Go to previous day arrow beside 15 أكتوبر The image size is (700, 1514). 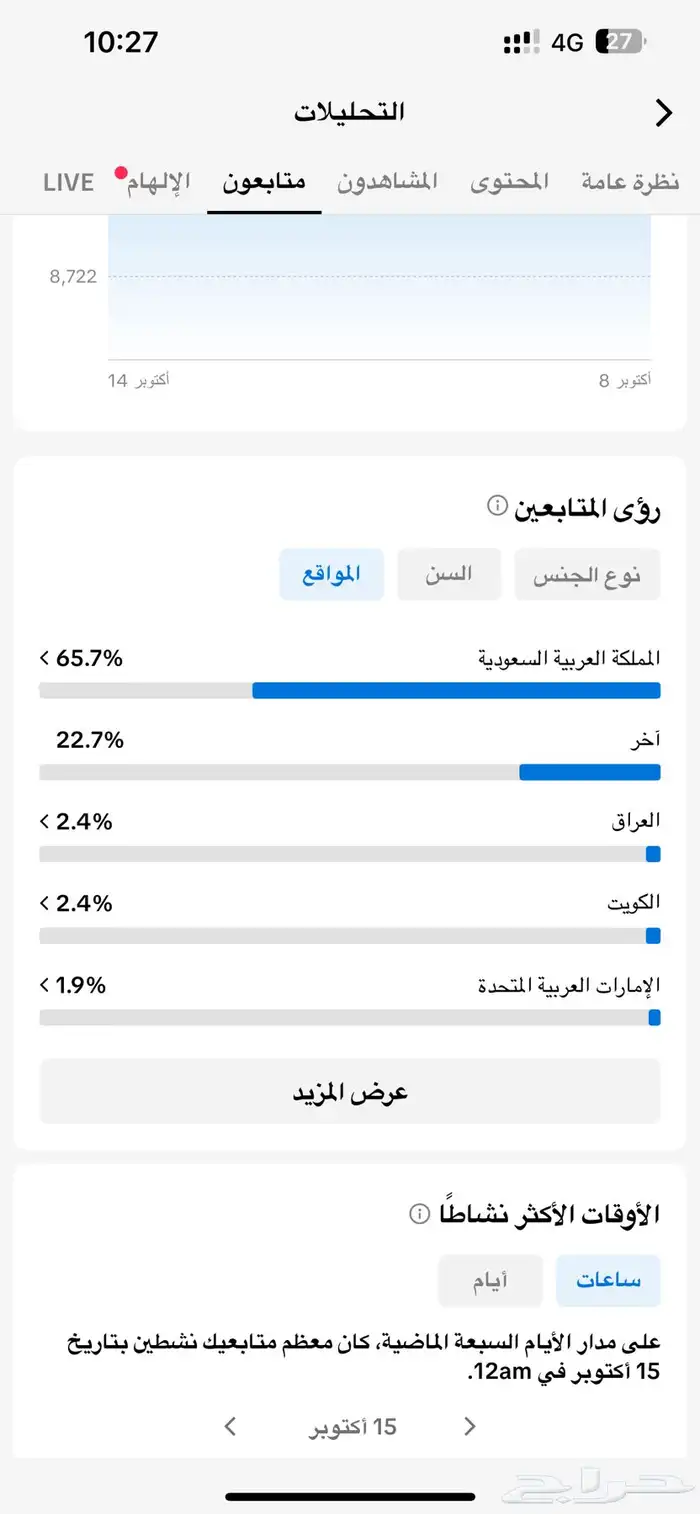click(x=470, y=1426)
